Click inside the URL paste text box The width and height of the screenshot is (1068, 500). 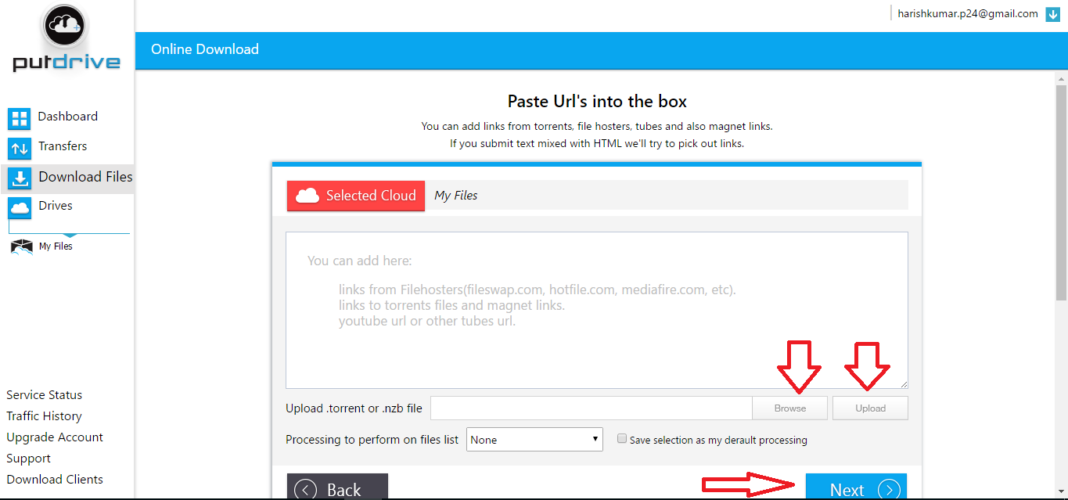click(x=597, y=310)
